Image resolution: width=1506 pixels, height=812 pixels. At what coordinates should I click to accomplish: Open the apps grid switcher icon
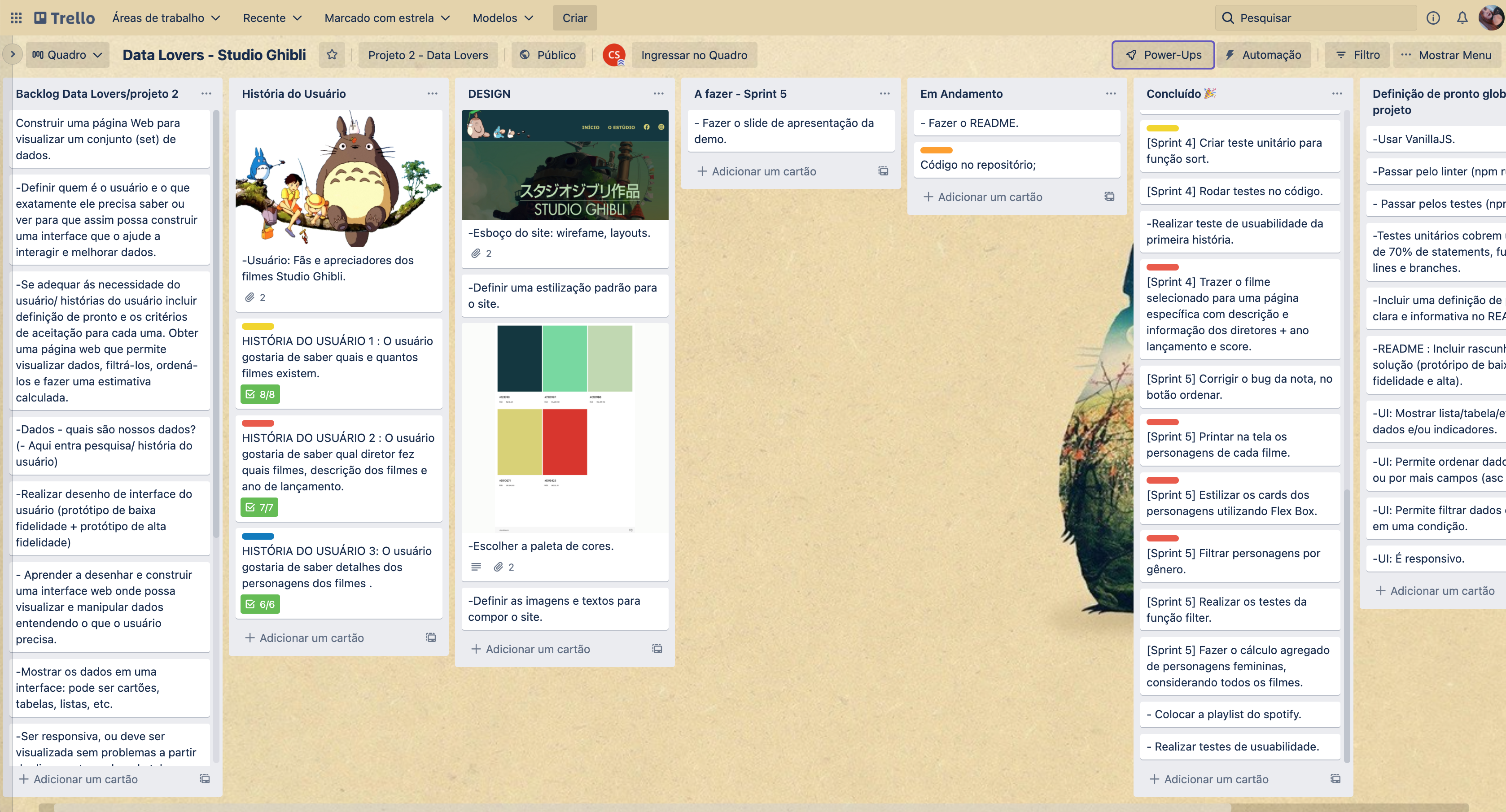tap(16, 17)
